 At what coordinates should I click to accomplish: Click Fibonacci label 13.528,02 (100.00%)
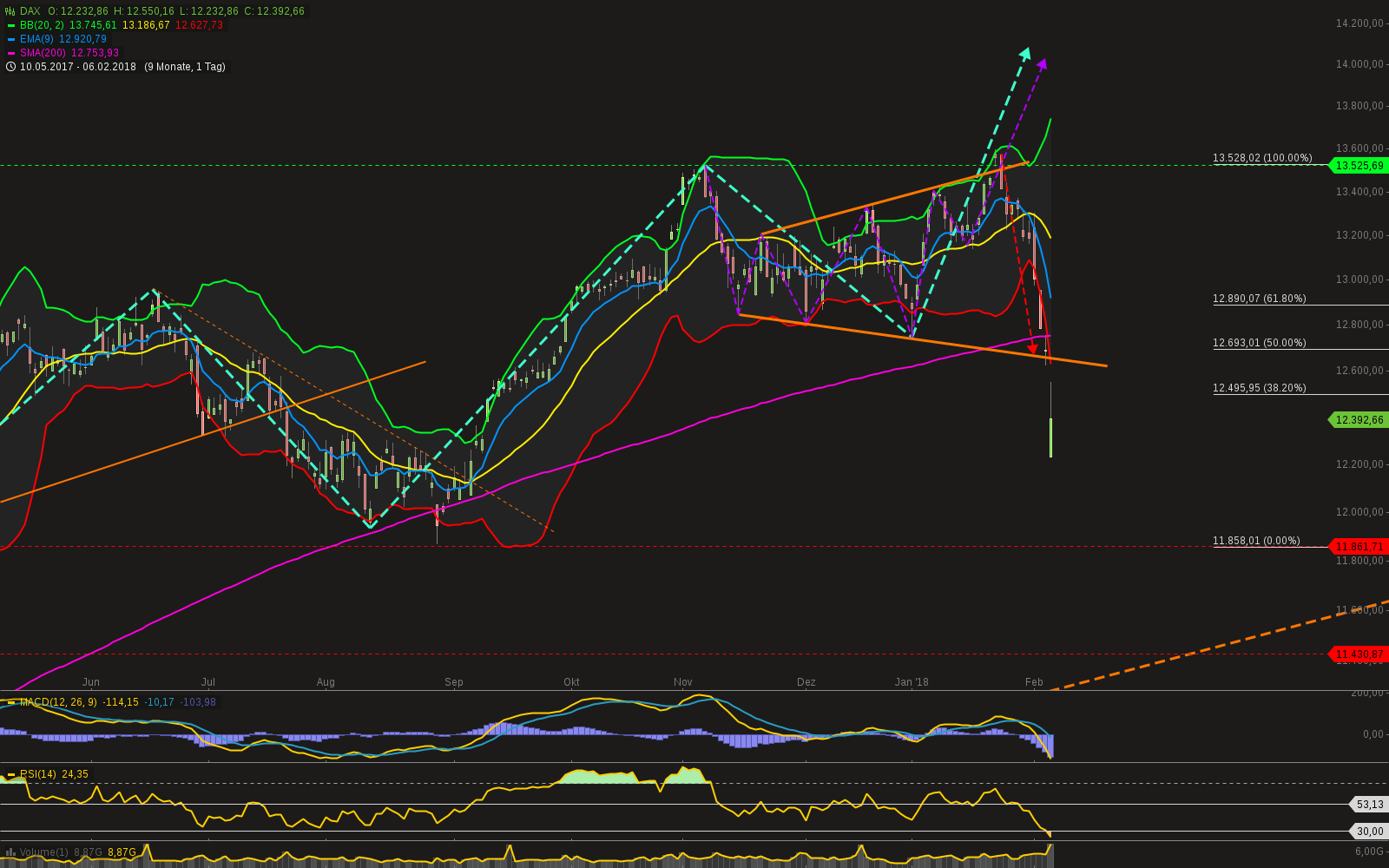pos(1262,158)
